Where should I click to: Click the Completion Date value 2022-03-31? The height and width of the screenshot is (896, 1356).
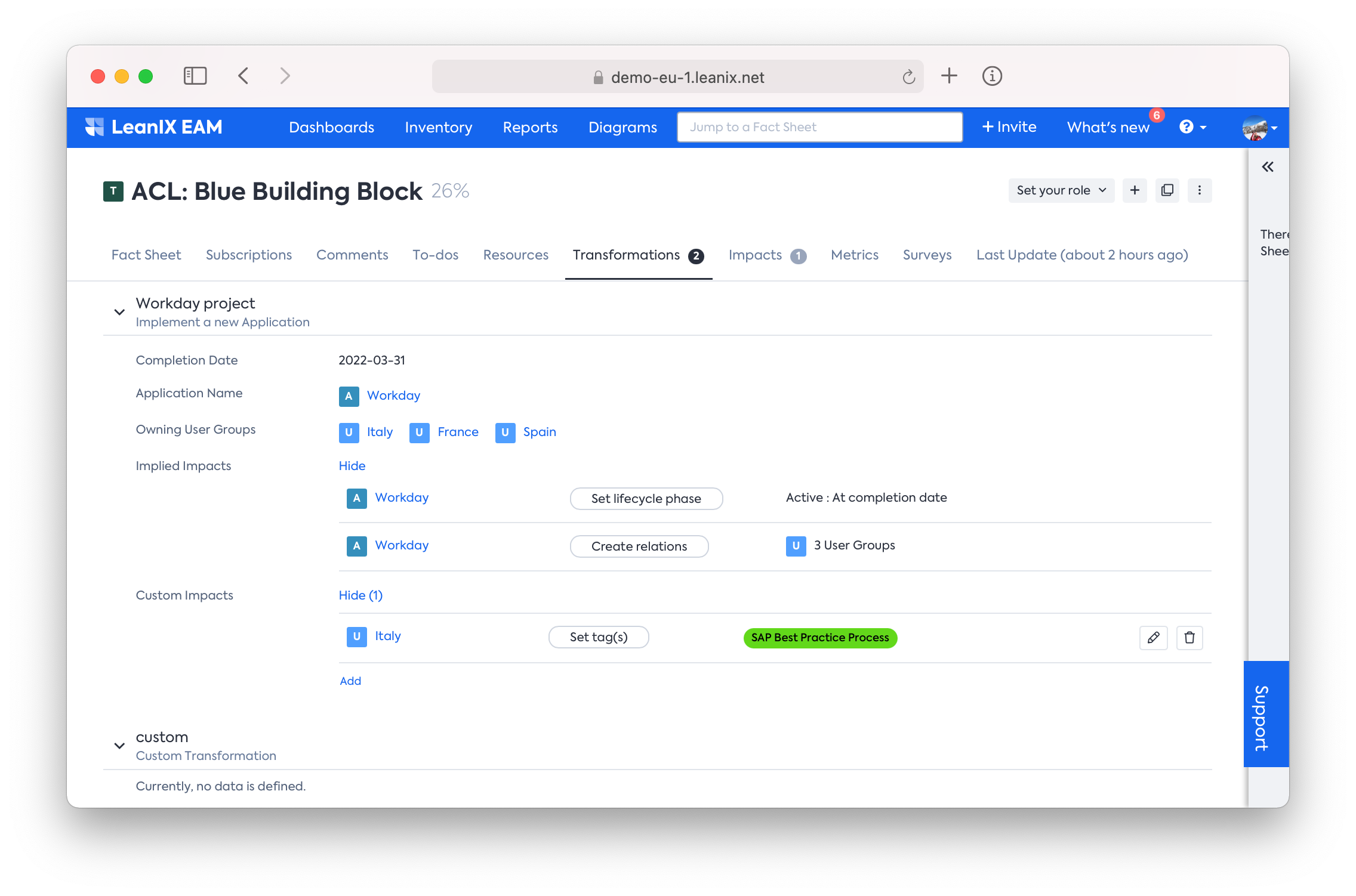tap(372, 360)
